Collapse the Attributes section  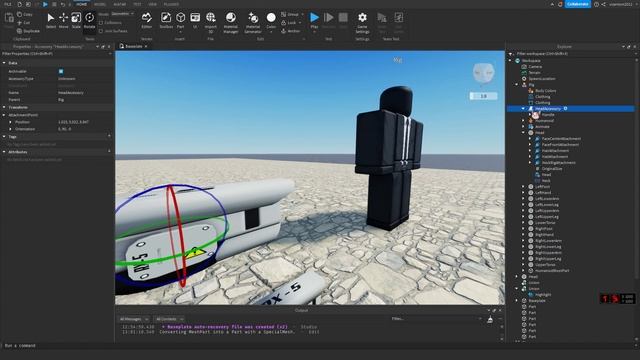(x=4, y=152)
